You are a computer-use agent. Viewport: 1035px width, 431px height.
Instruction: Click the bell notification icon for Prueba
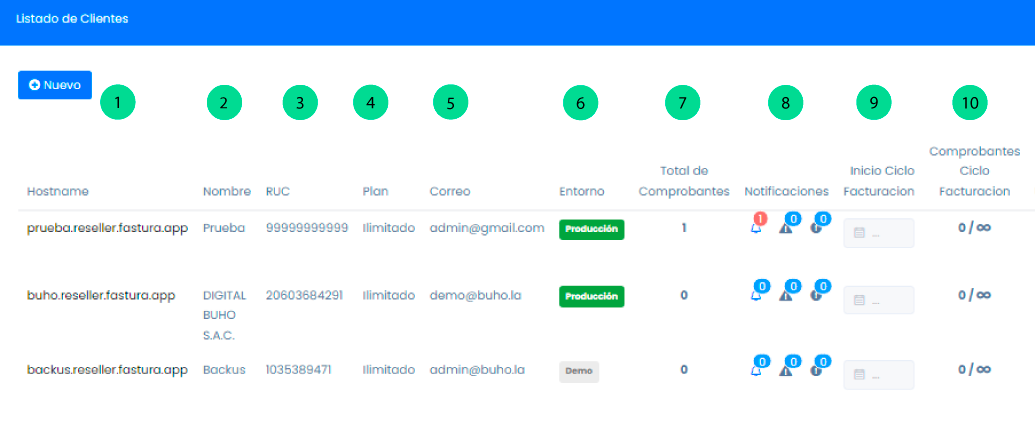coord(756,228)
